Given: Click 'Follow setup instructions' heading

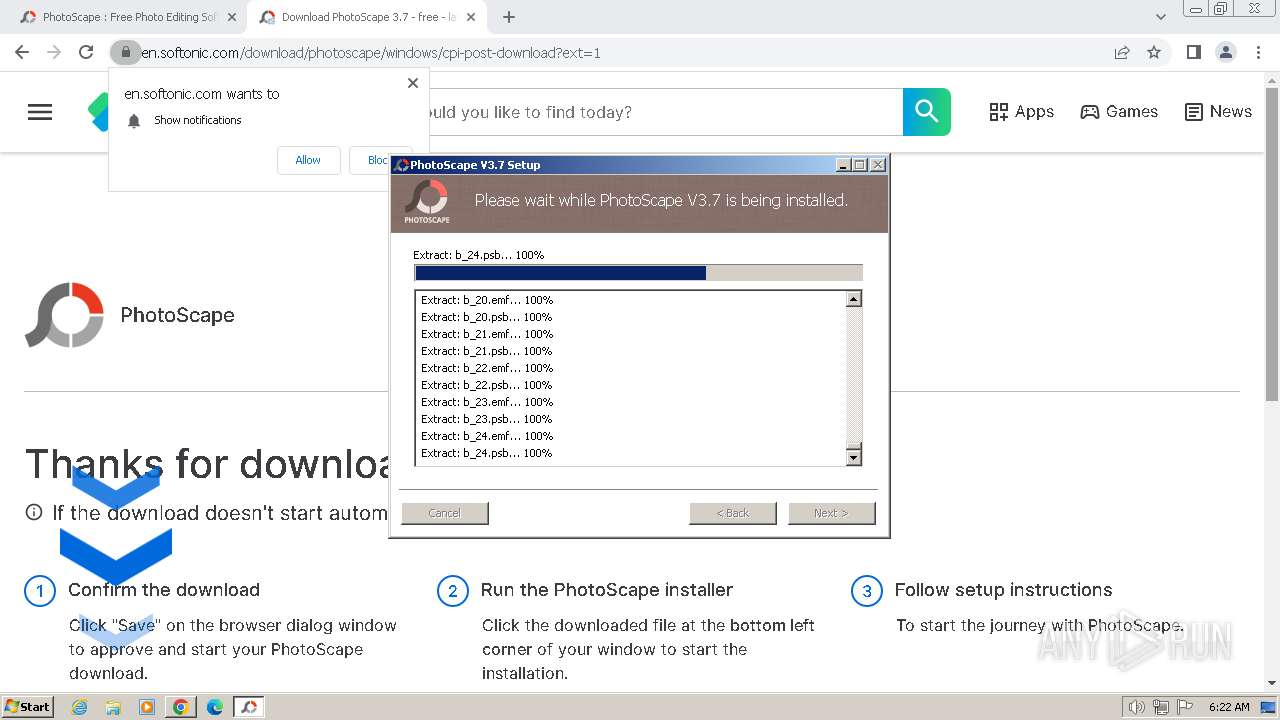Looking at the screenshot, I should (x=1003, y=590).
